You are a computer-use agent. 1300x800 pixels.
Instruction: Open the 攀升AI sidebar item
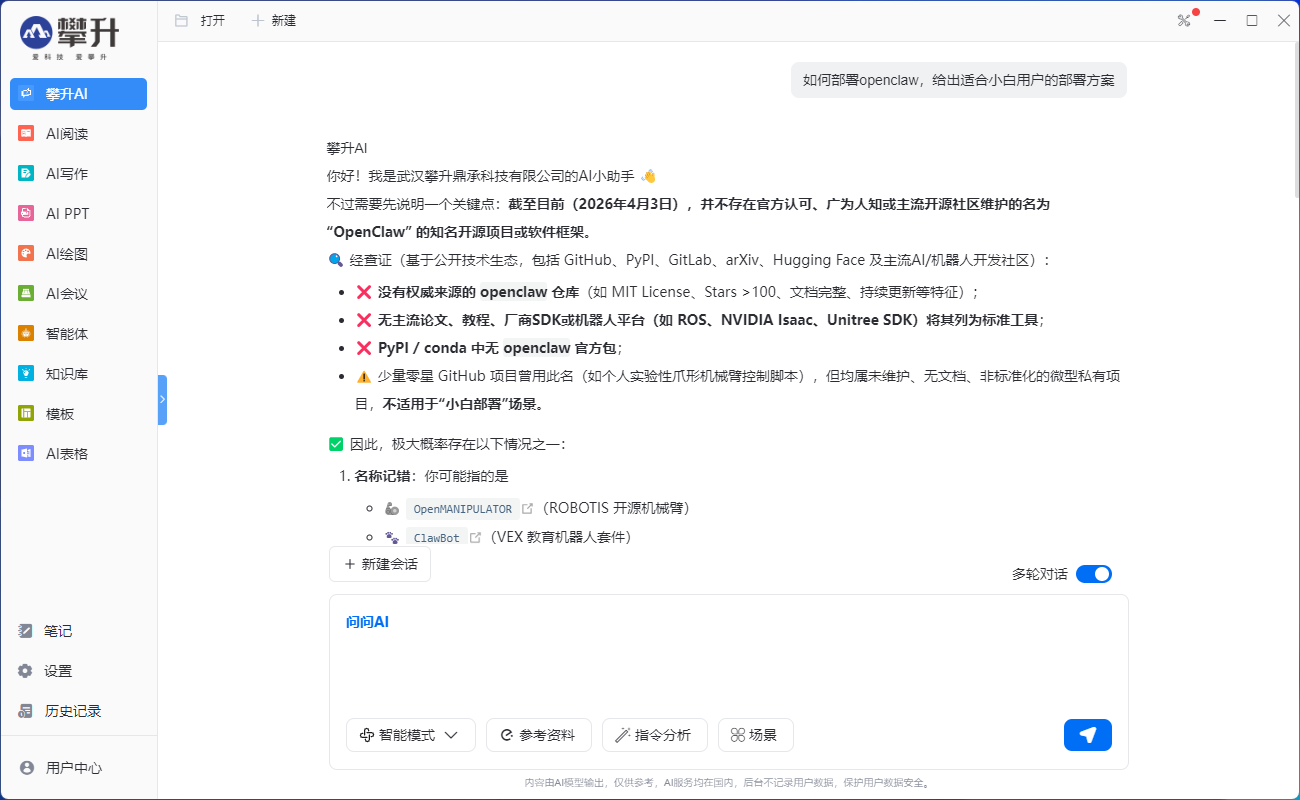tap(78, 94)
